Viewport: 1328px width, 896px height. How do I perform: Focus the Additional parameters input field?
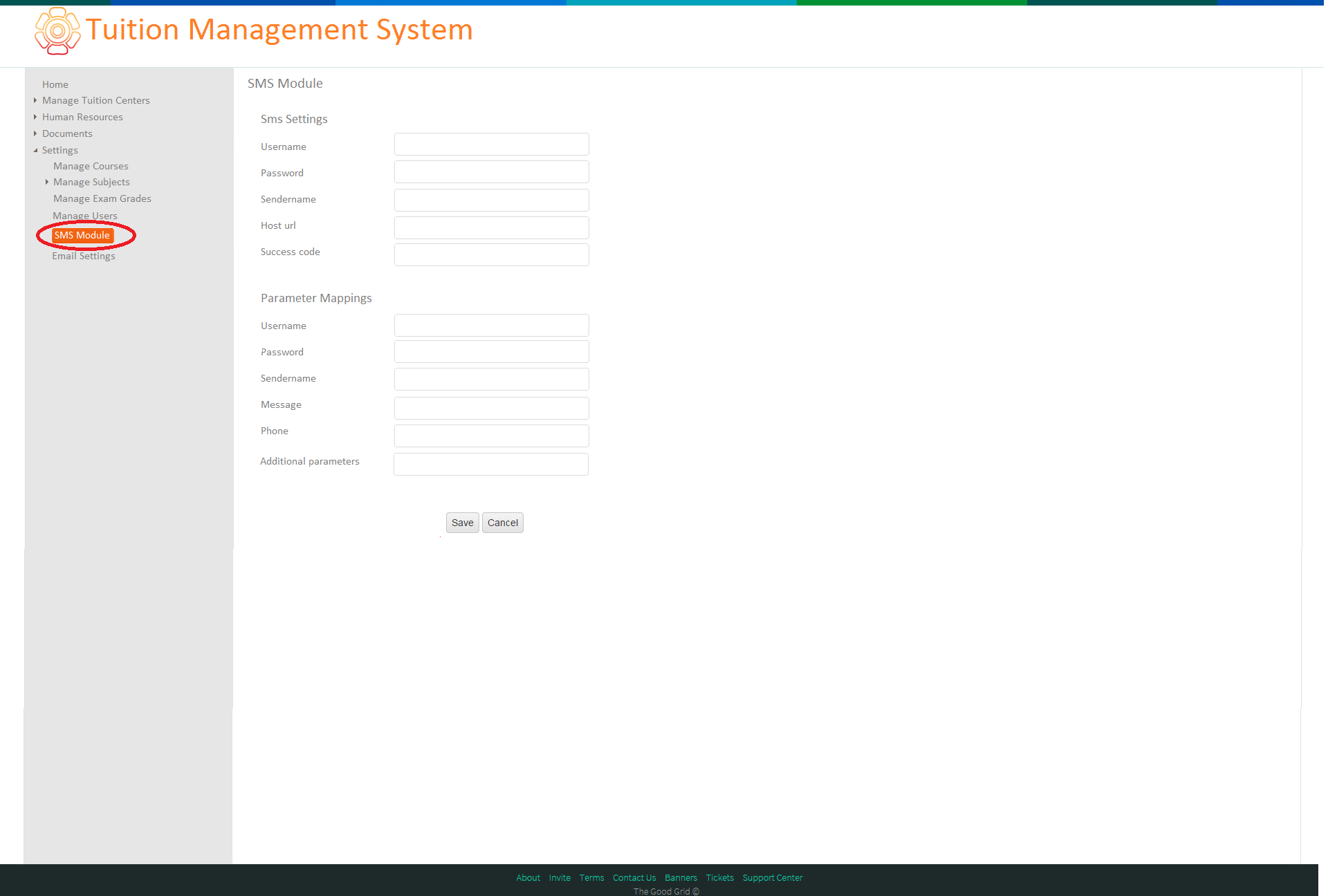491,464
